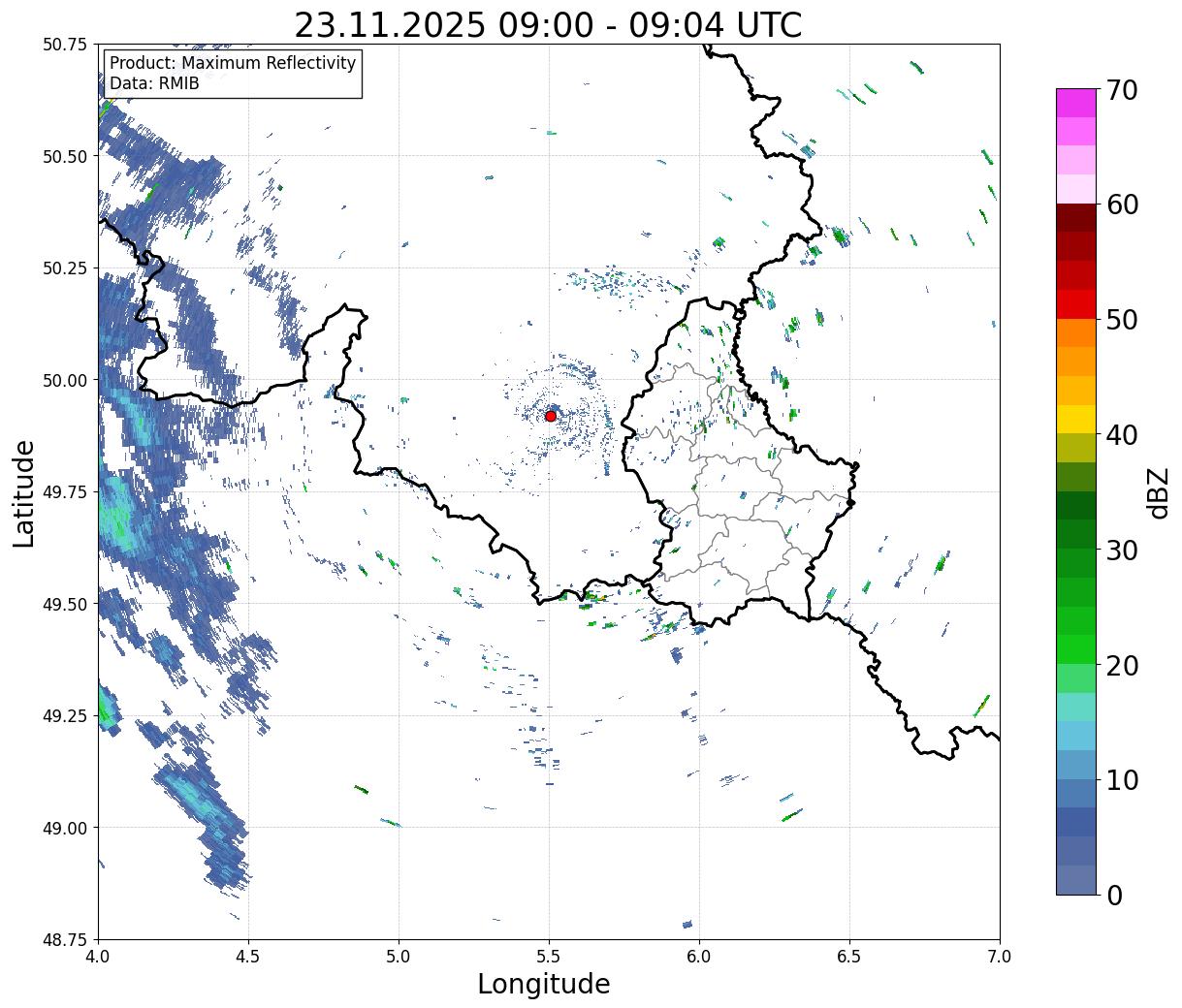Click the latitude tick label 49.50
The width and height of the screenshot is (1182, 1008).
[x=65, y=604]
